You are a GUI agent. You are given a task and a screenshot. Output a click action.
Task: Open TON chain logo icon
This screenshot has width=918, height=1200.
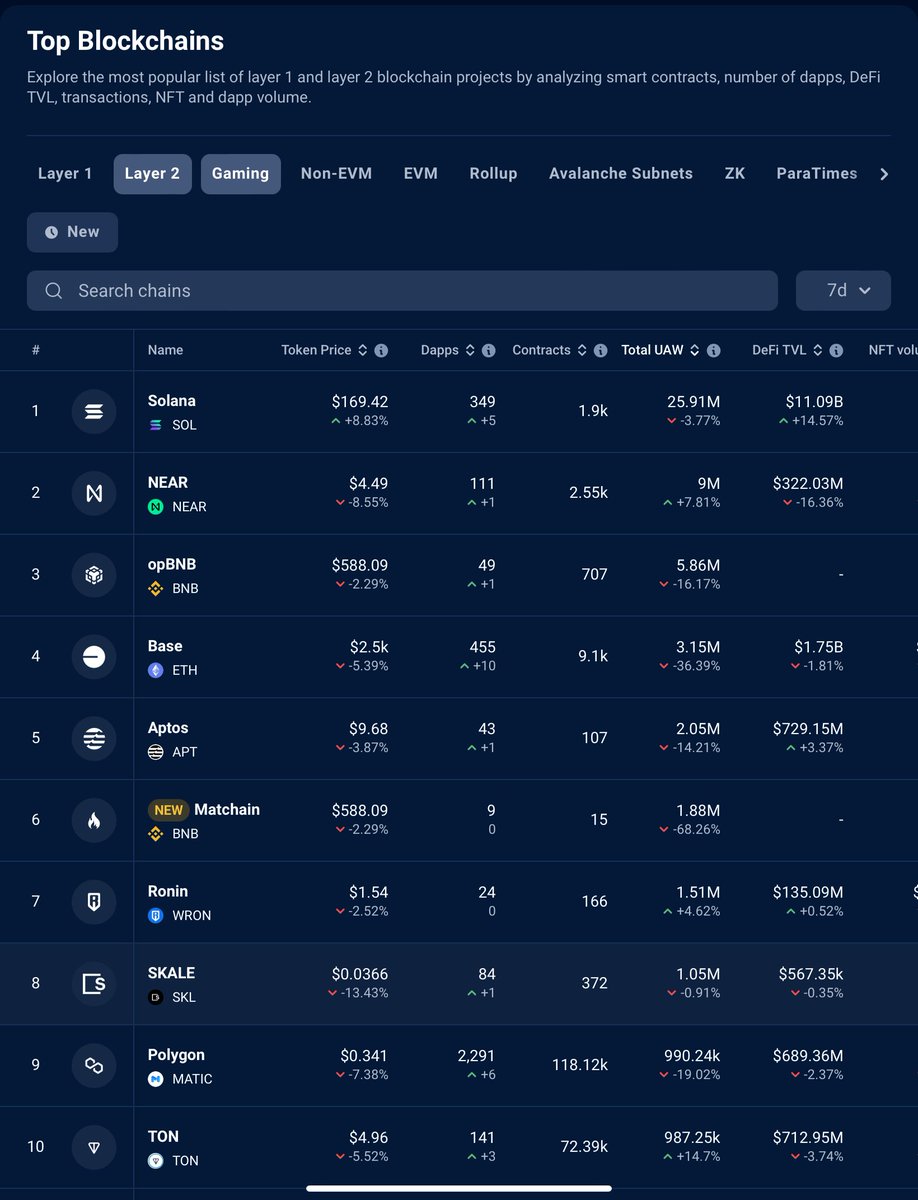tap(94, 1147)
